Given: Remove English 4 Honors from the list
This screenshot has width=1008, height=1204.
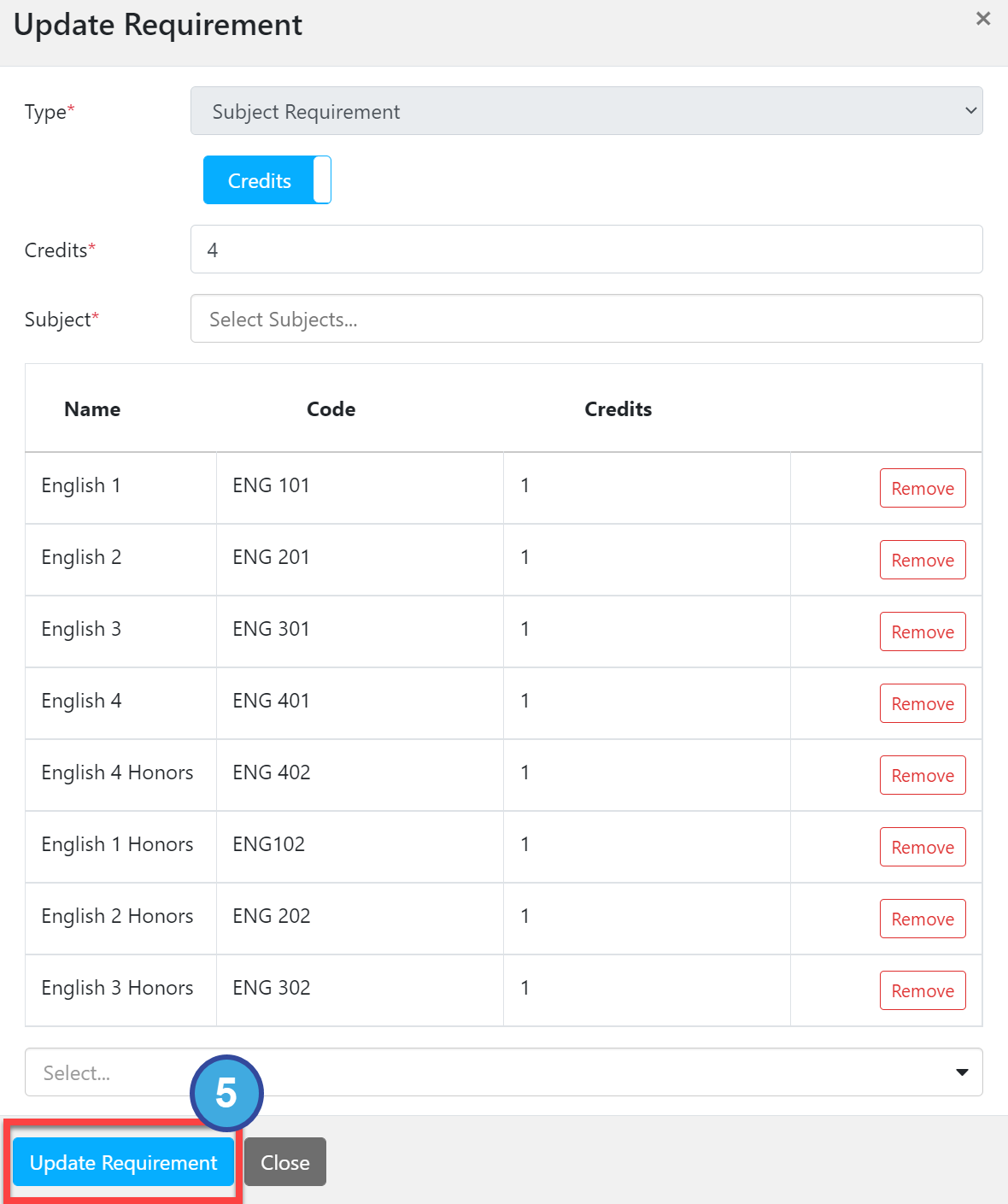Looking at the screenshot, I should 923,775.
